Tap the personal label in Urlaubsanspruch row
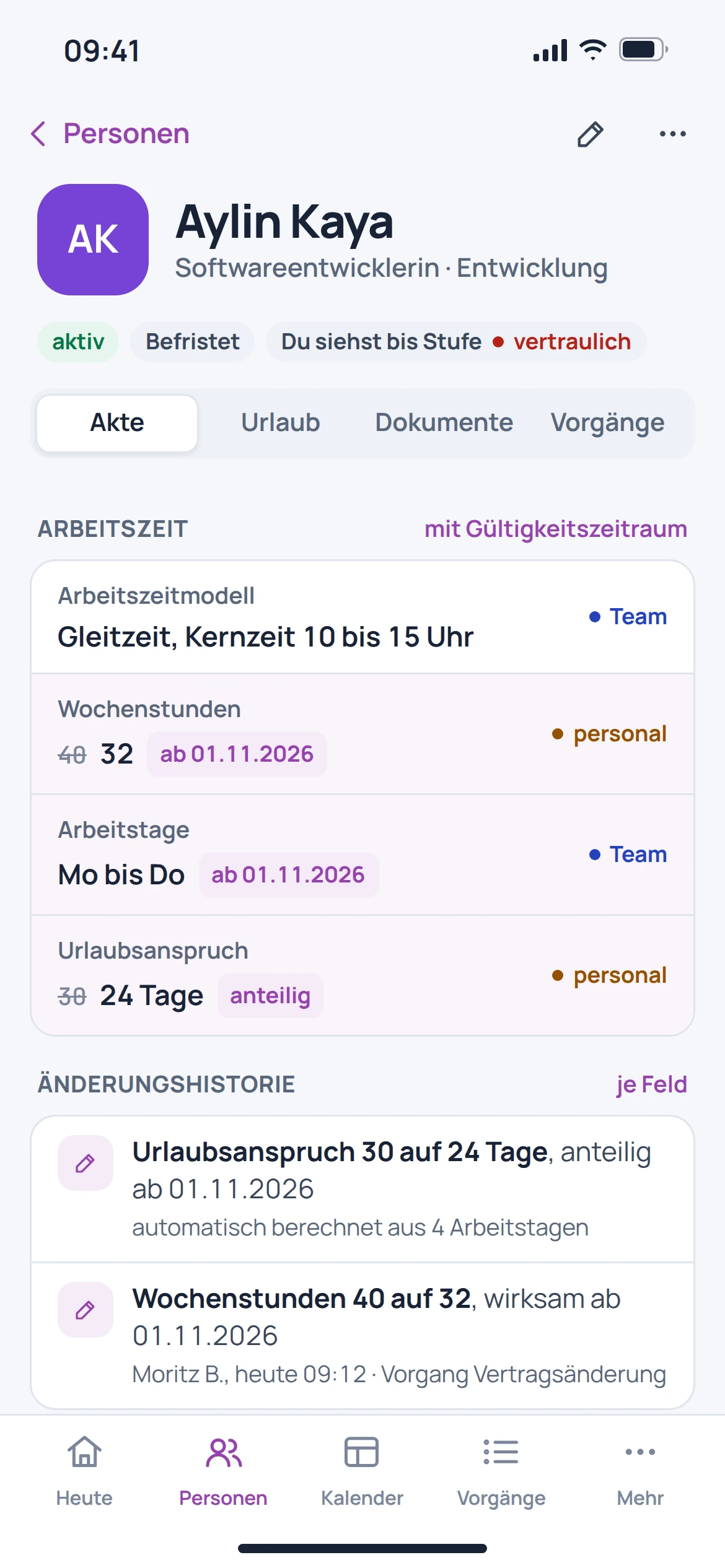The width and height of the screenshot is (725, 1568). click(610, 975)
